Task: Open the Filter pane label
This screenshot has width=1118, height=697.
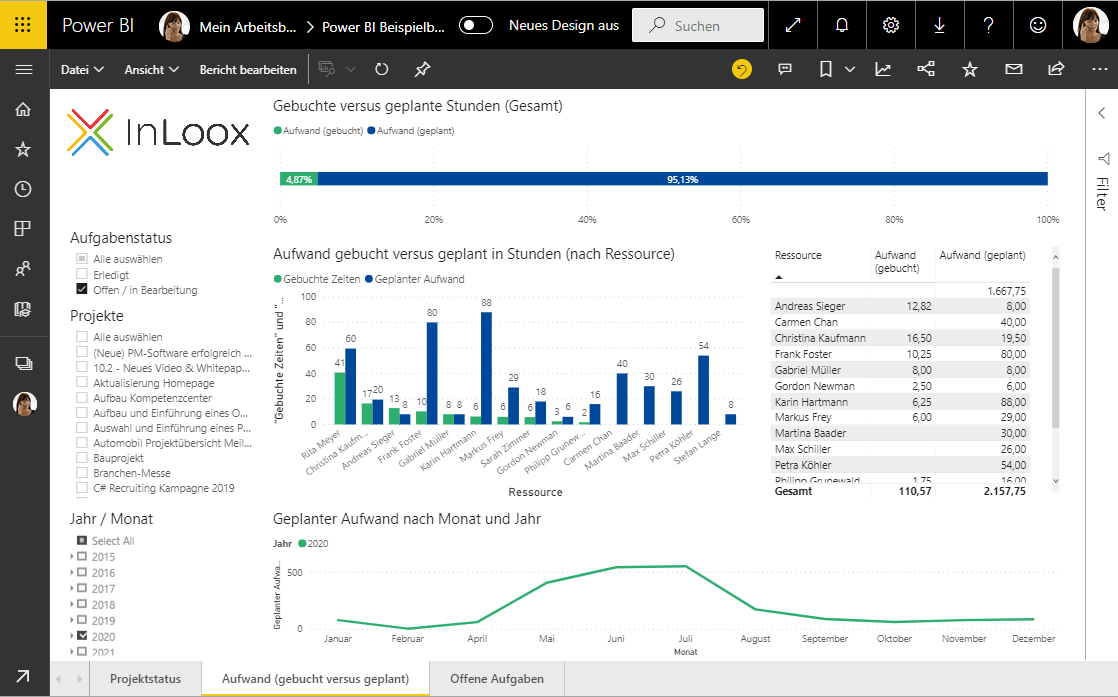Action: pyautogui.click(x=1102, y=193)
